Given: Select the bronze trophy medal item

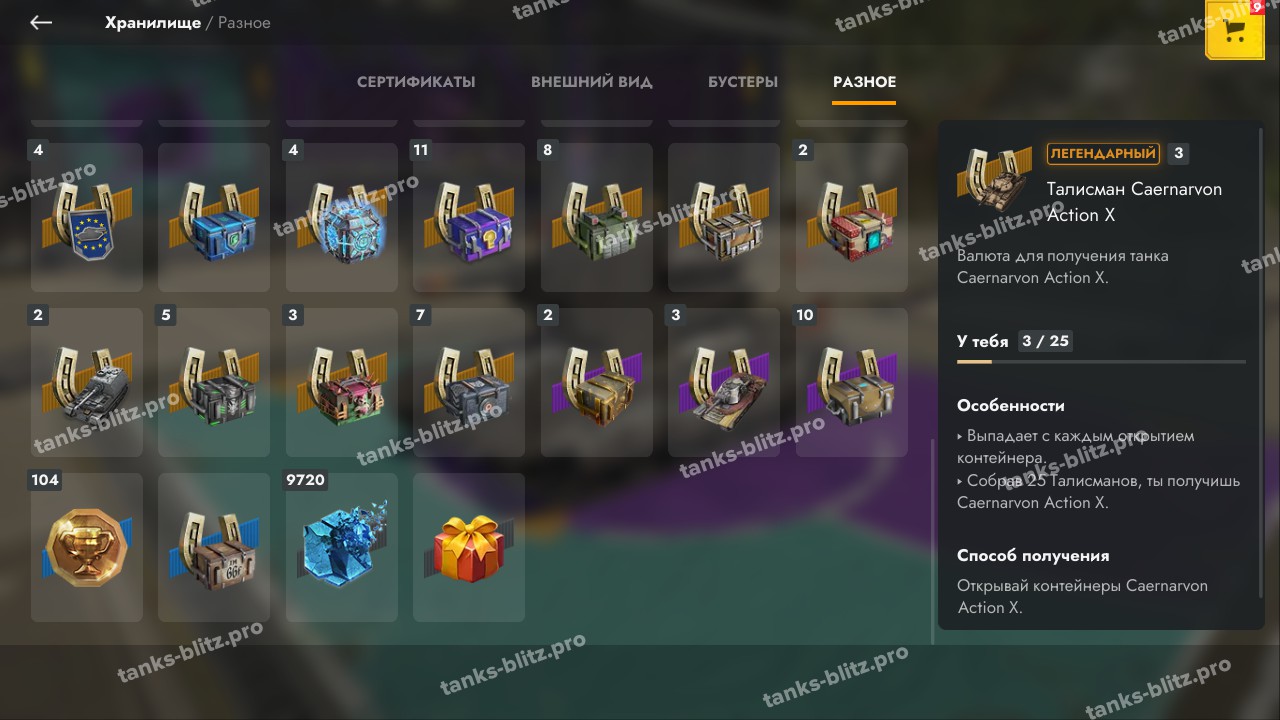Looking at the screenshot, I should click(x=87, y=547).
